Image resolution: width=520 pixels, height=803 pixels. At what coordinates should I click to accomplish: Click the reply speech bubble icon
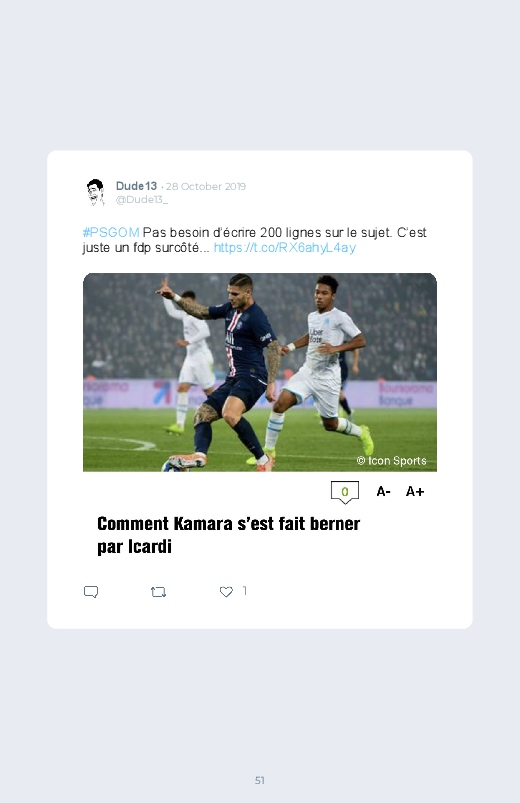[91, 592]
